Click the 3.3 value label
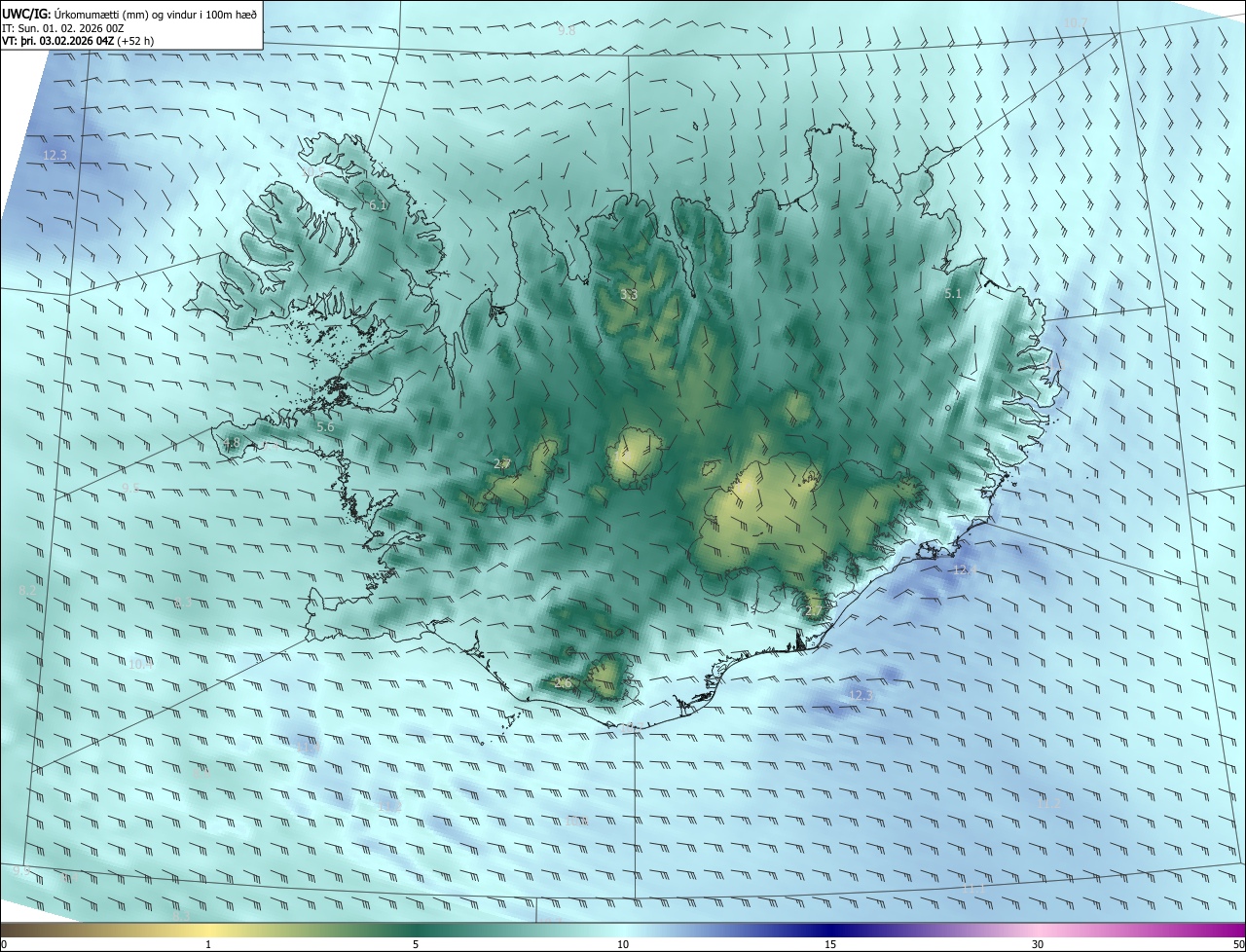Screen dimensions: 1246x952 629,294
